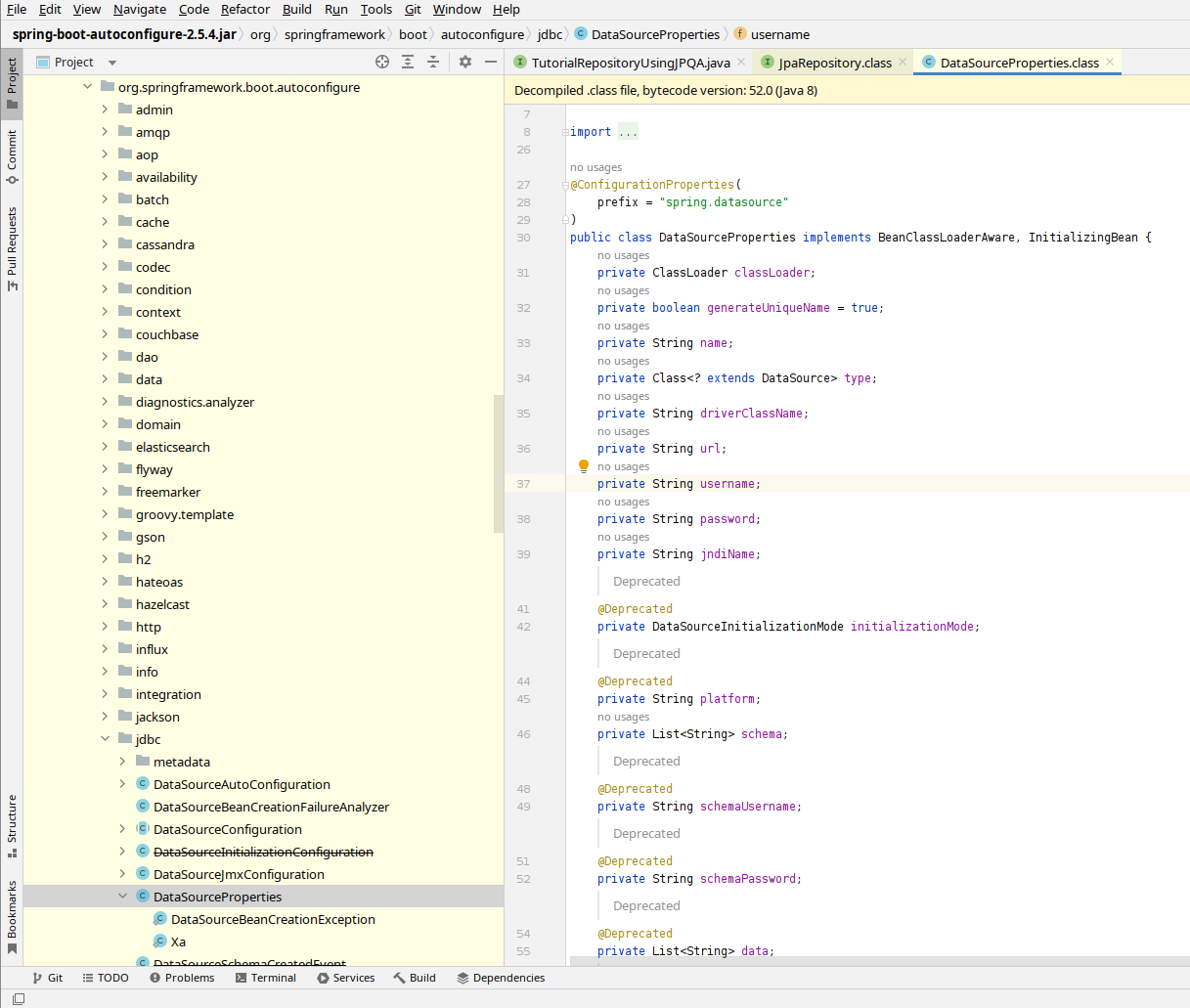This screenshot has width=1190, height=1008.
Task: Close the TutorialRepositoryUsingJPQA.java tab
Action: click(x=741, y=62)
